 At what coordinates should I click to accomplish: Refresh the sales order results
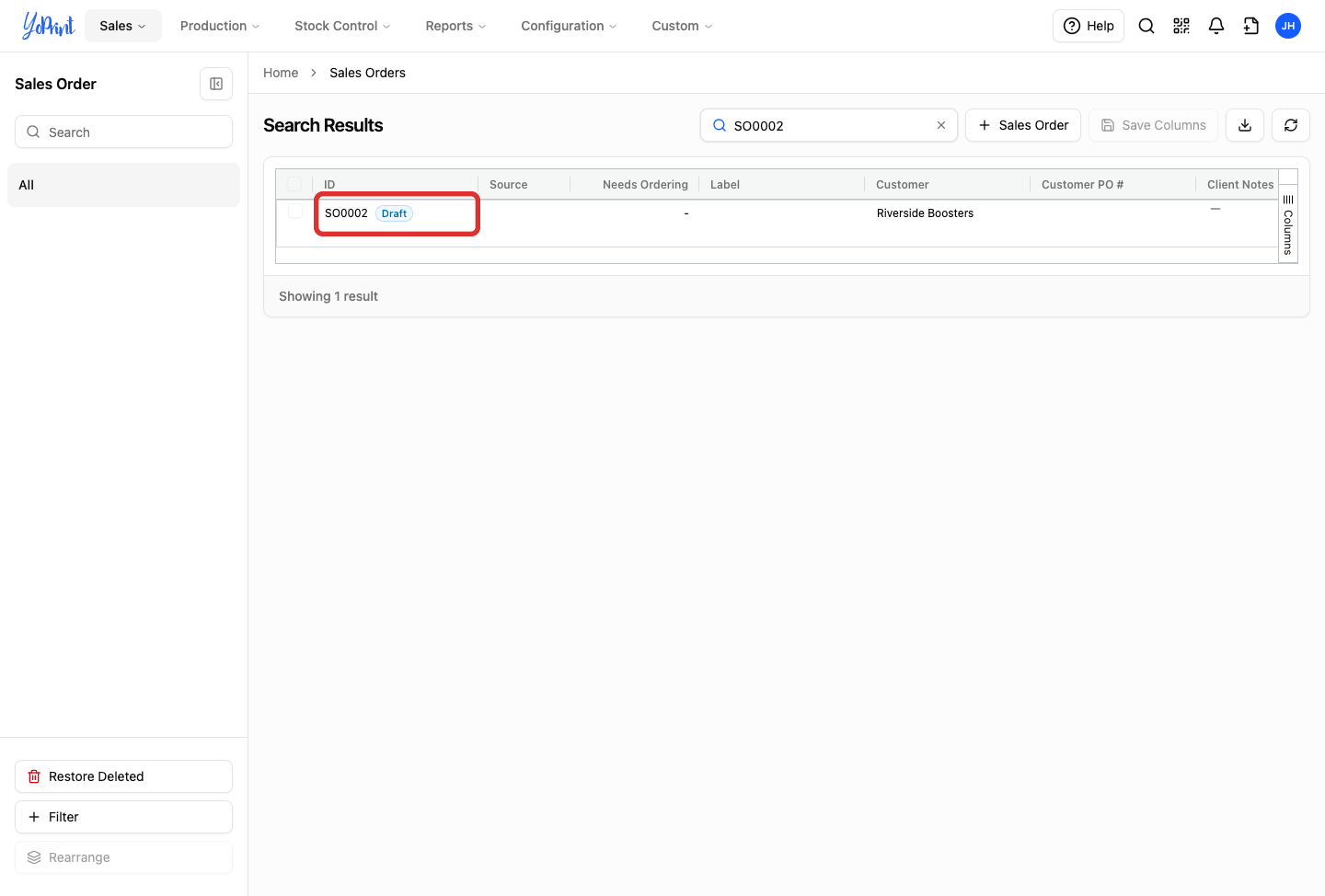coord(1291,125)
